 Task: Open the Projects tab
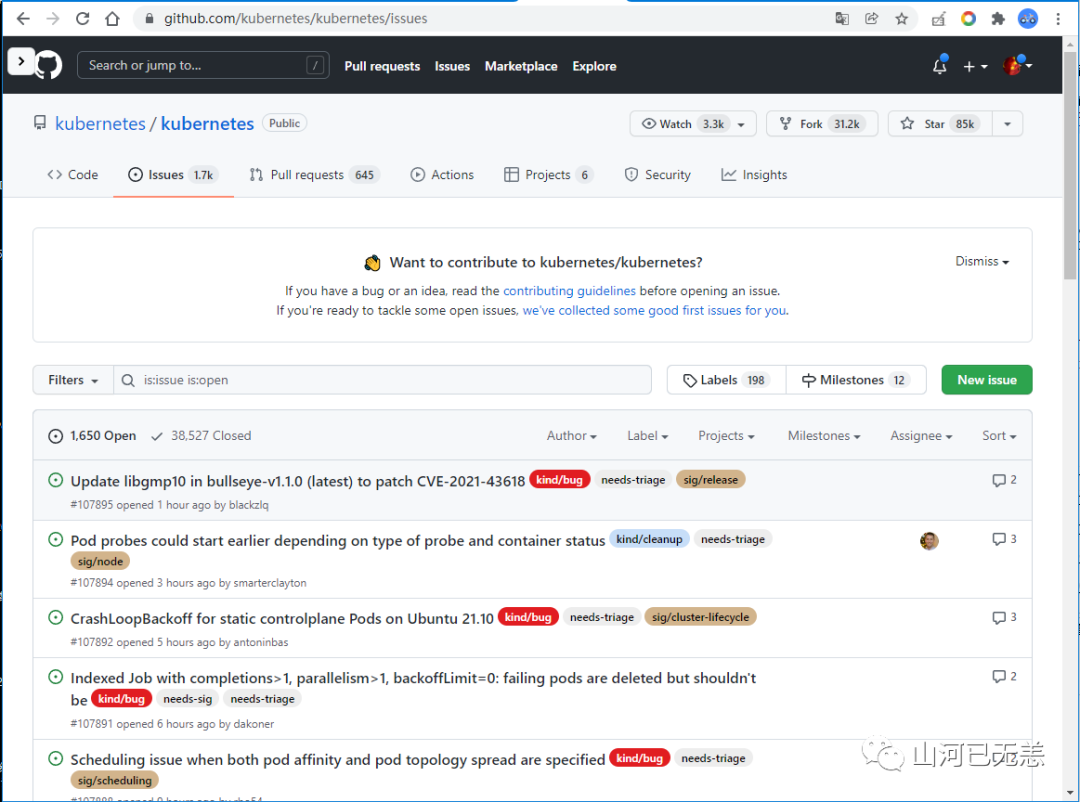pyautogui.click(x=548, y=175)
